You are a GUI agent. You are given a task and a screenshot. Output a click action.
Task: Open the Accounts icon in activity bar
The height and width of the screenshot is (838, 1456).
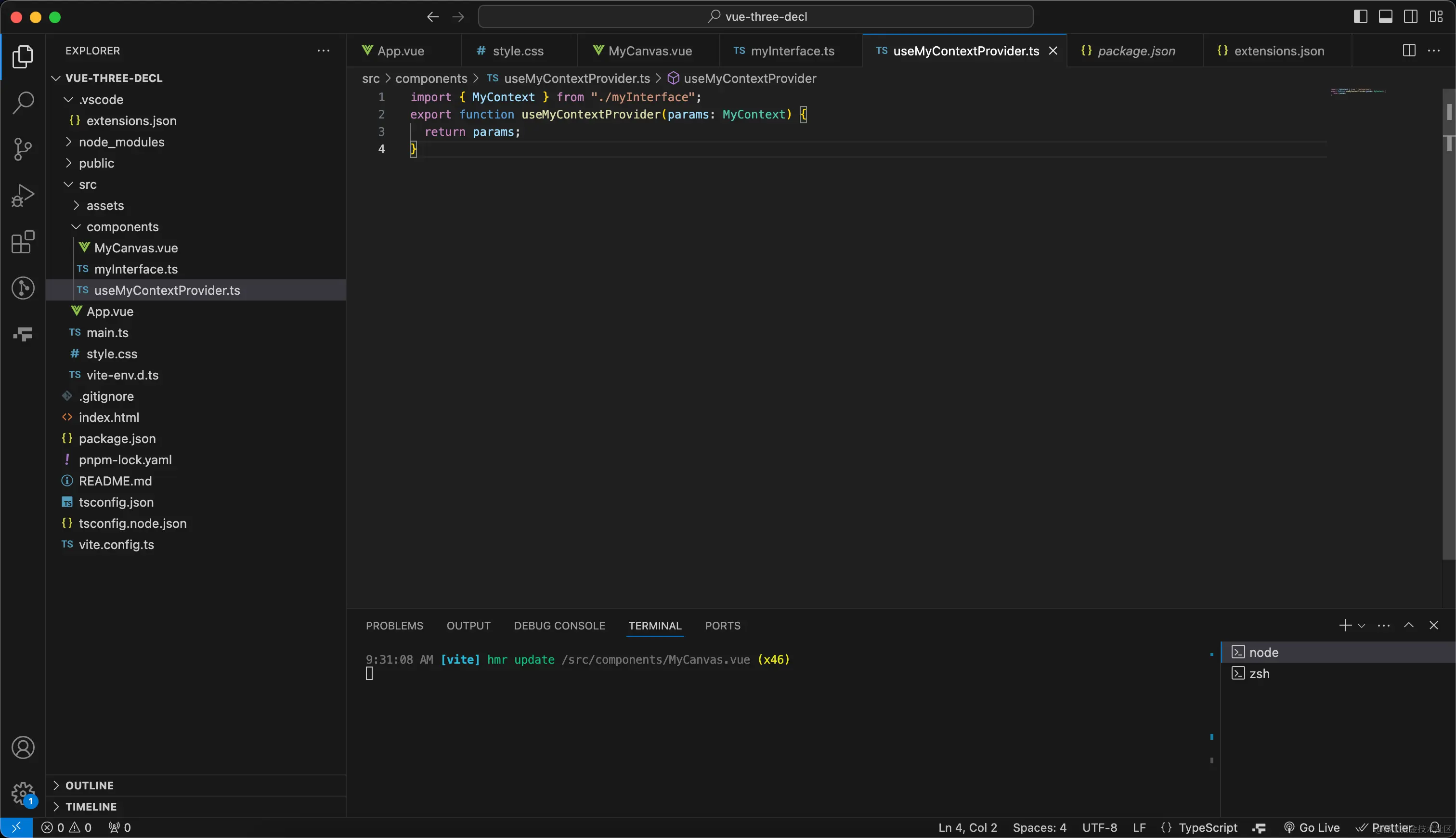[23, 747]
